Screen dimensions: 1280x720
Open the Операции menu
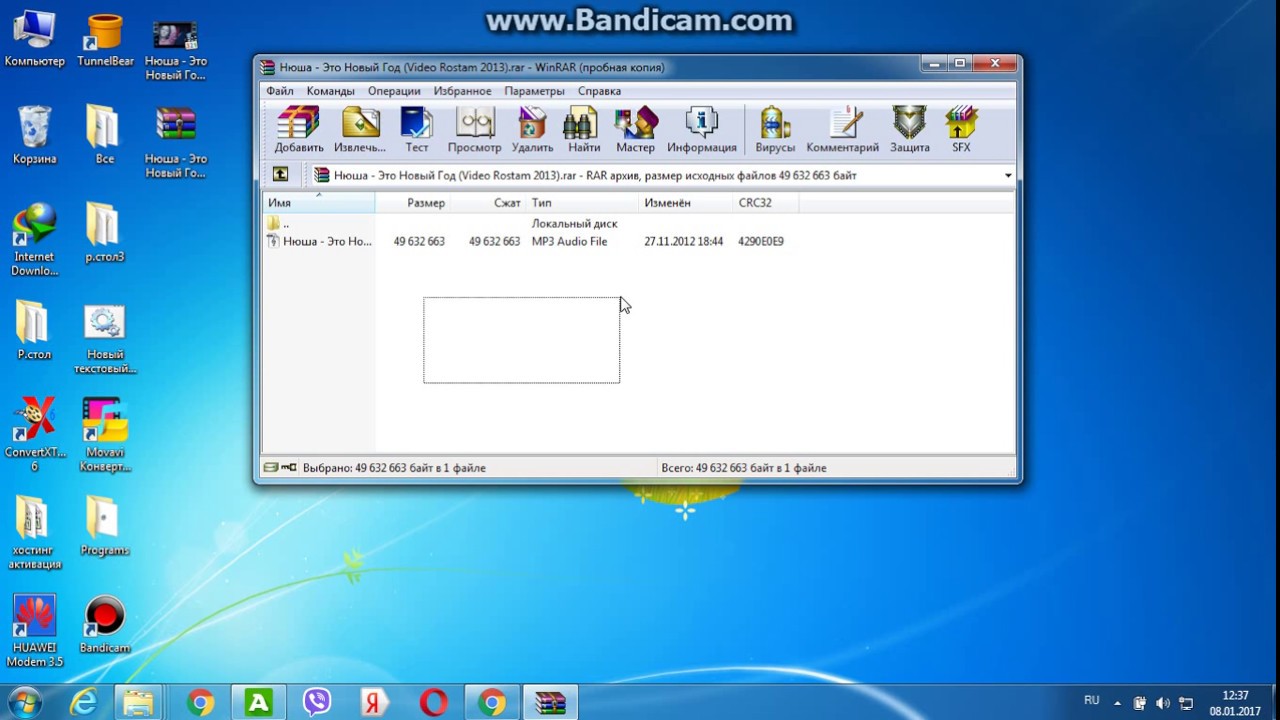[394, 91]
